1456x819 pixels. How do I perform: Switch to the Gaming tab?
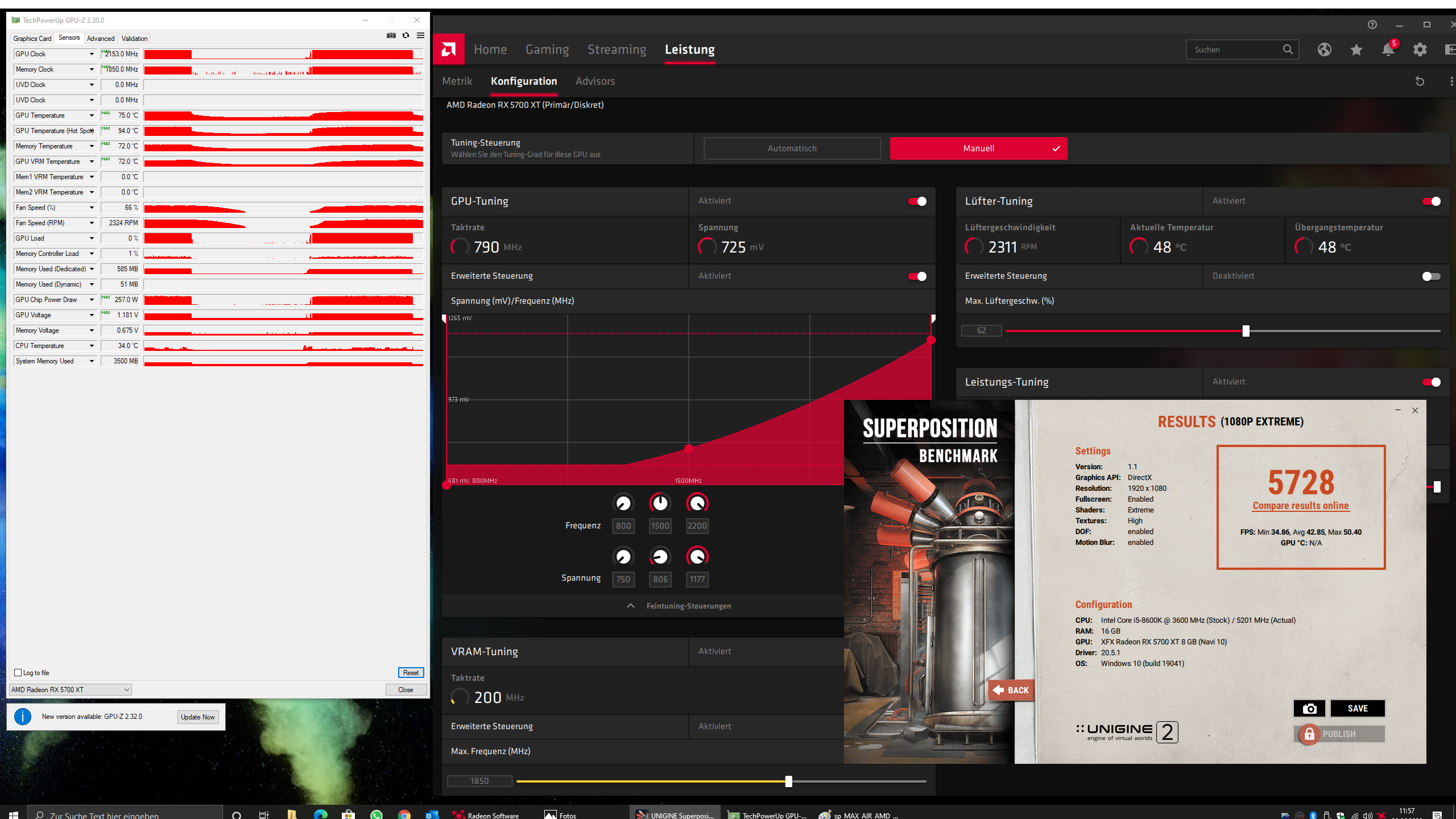coord(547,50)
